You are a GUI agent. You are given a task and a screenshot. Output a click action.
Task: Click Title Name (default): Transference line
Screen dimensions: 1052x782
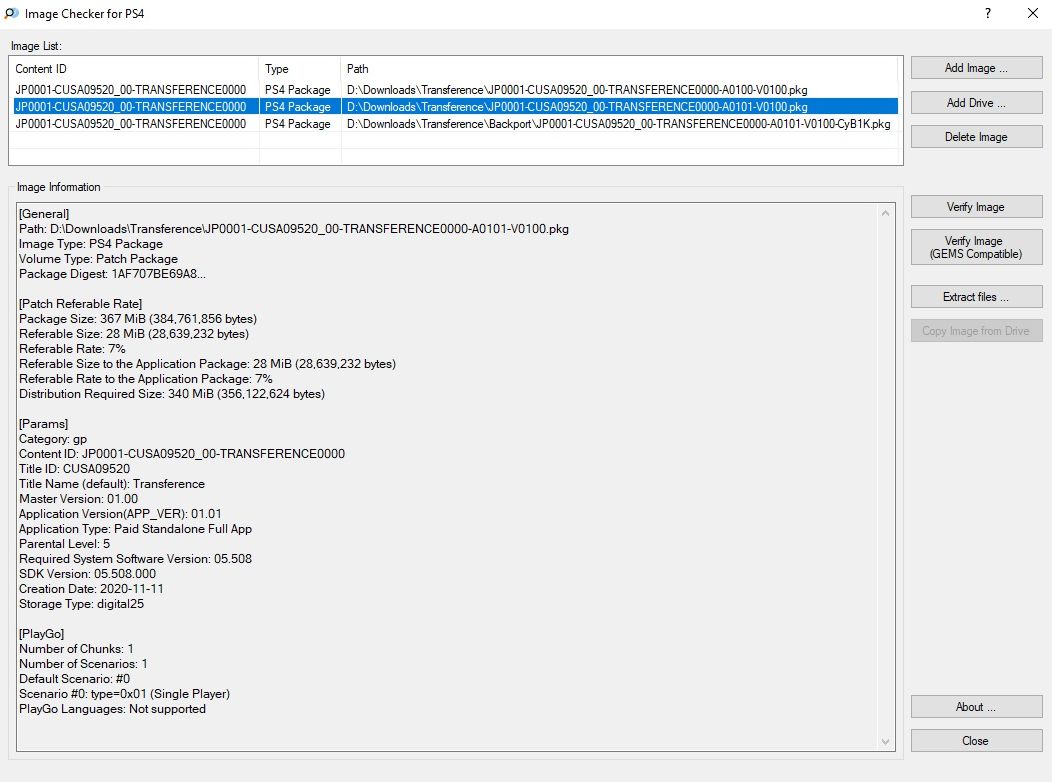tap(112, 484)
